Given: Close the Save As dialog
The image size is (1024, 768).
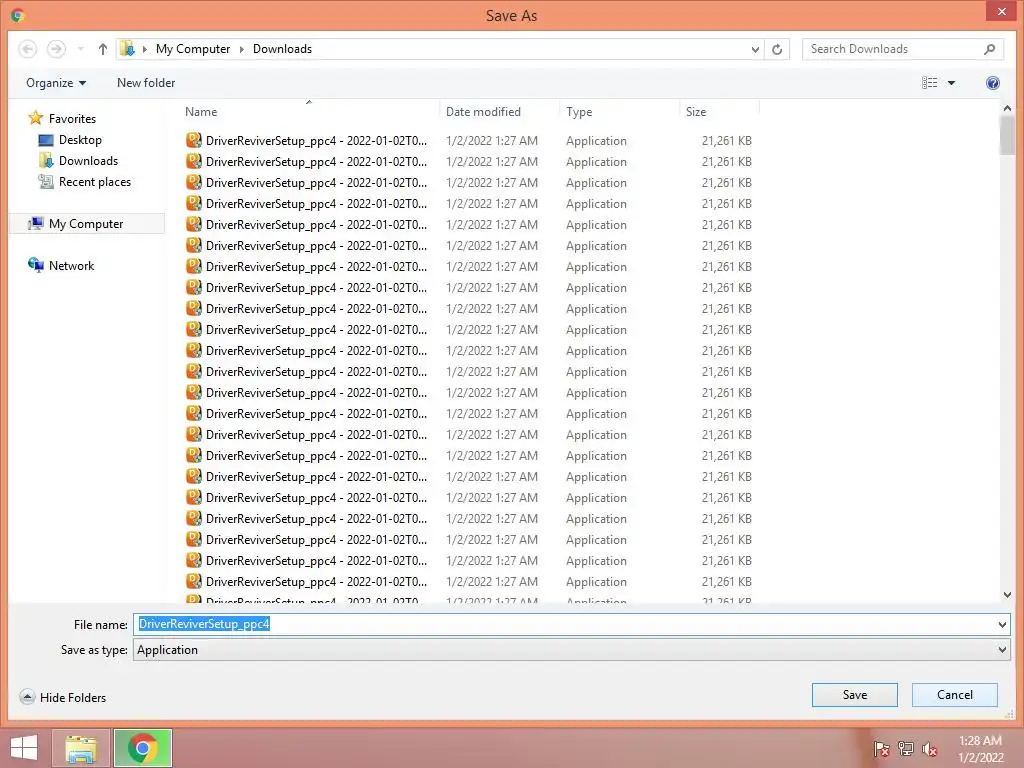Looking at the screenshot, I should coord(1002,11).
